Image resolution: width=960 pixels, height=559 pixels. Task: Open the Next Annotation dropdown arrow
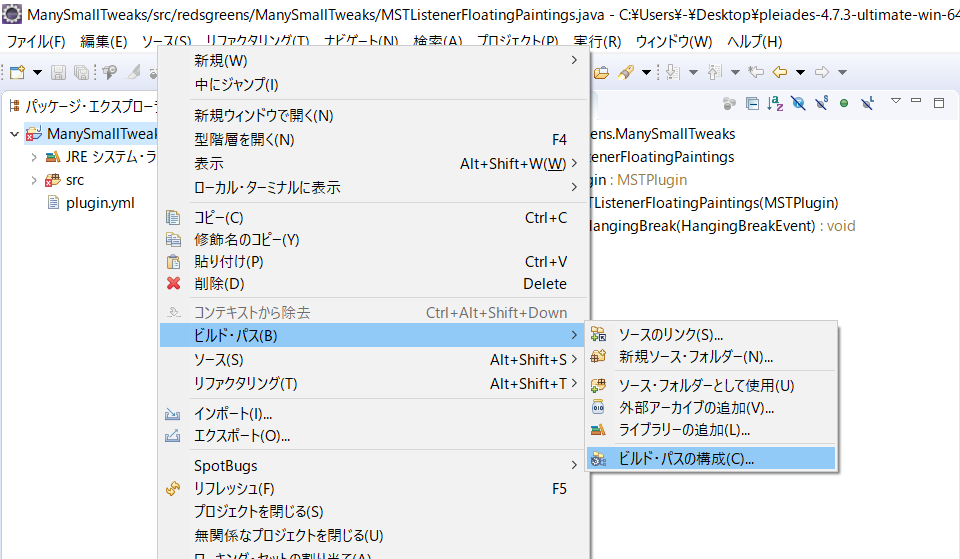[693, 72]
